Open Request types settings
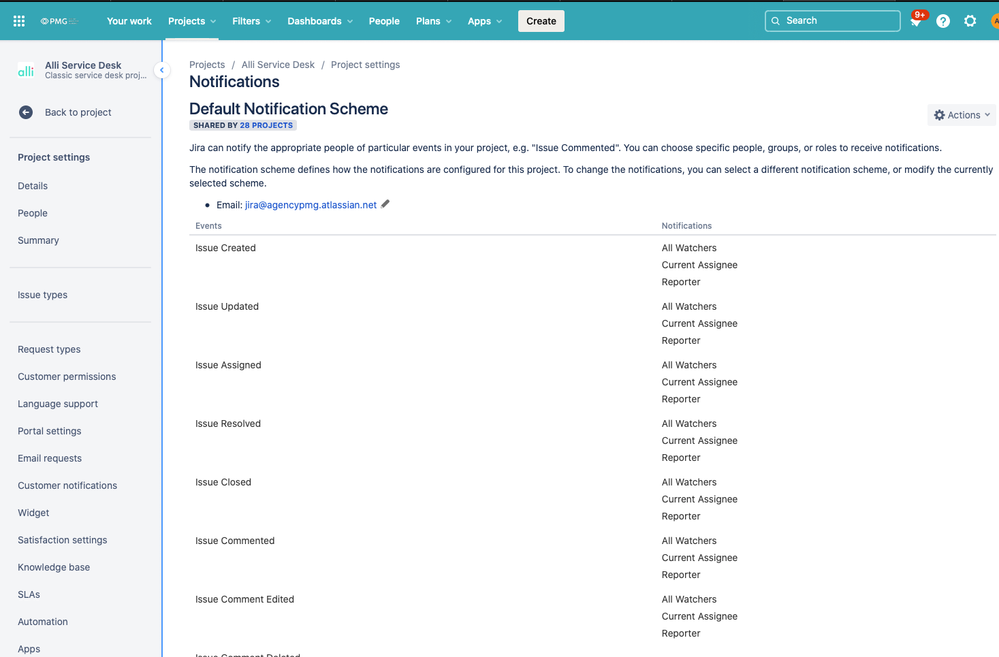 click(x=49, y=349)
